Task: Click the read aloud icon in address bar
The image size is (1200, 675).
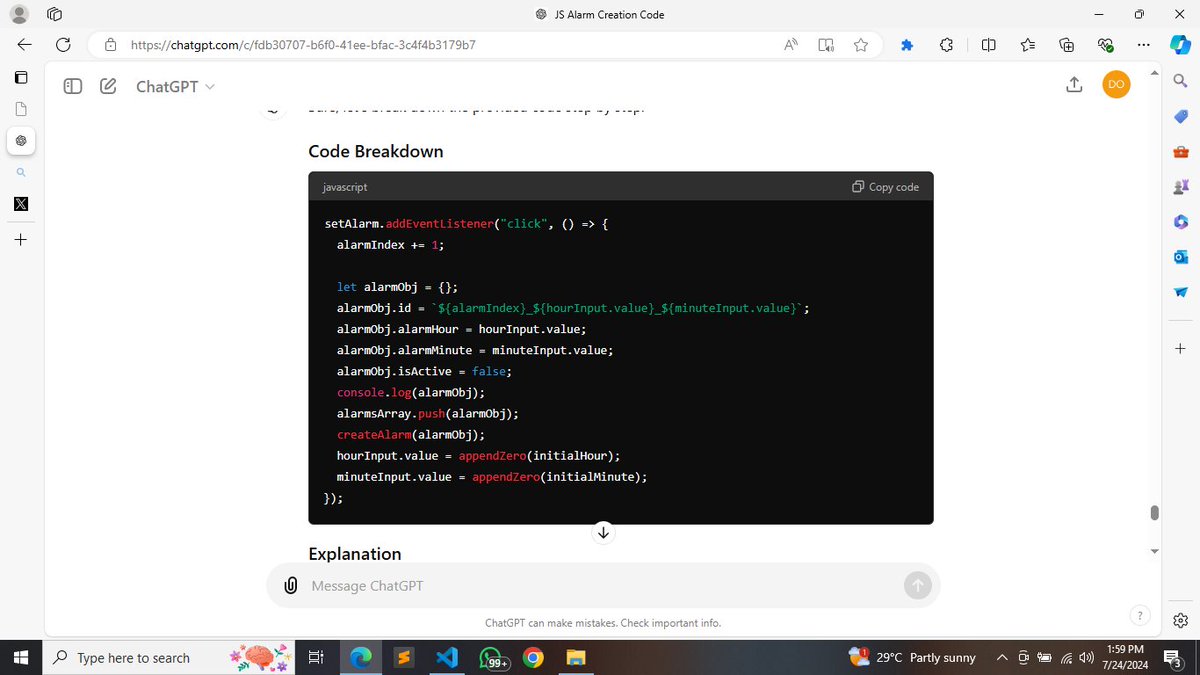Action: [791, 45]
